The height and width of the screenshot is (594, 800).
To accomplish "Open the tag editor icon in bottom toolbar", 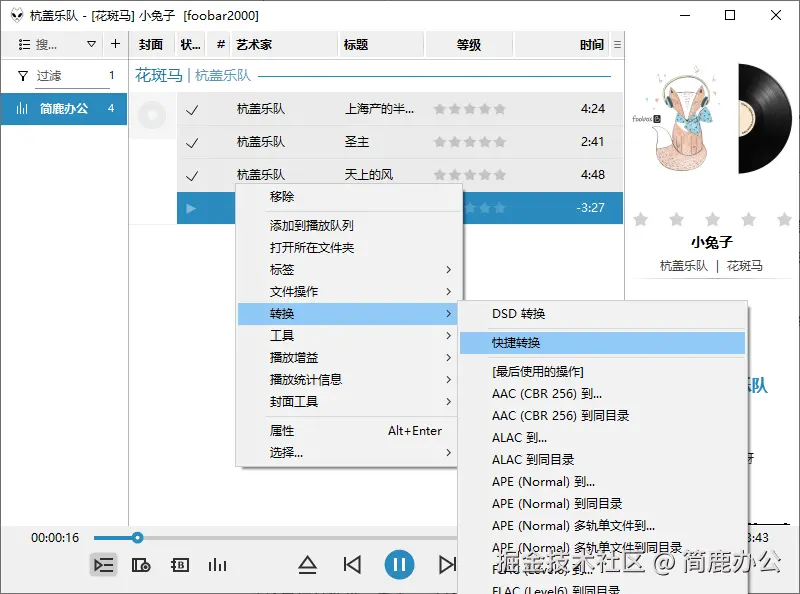I will point(179,564).
